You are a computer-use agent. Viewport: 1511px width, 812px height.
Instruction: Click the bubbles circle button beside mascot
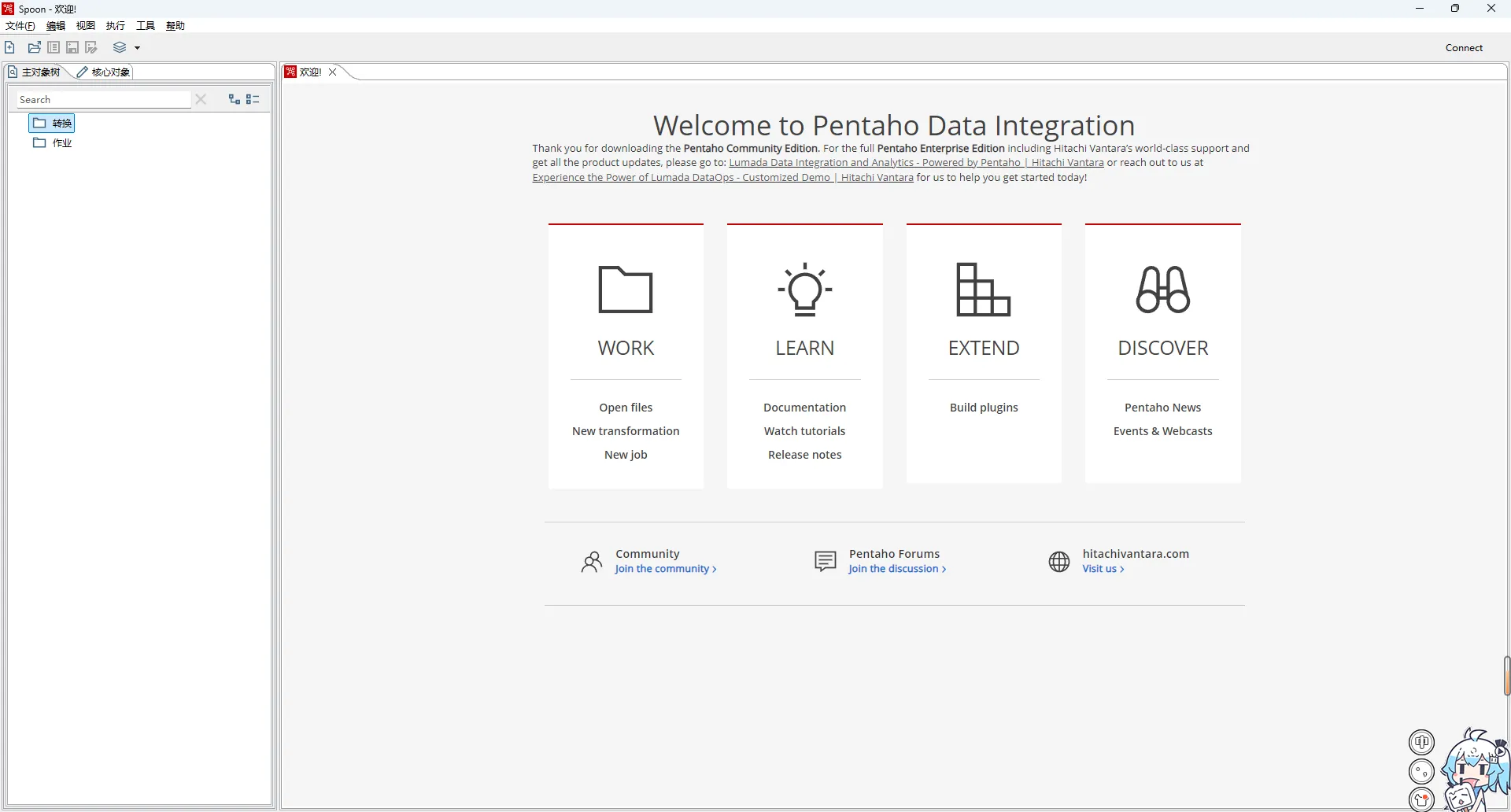[1421, 772]
